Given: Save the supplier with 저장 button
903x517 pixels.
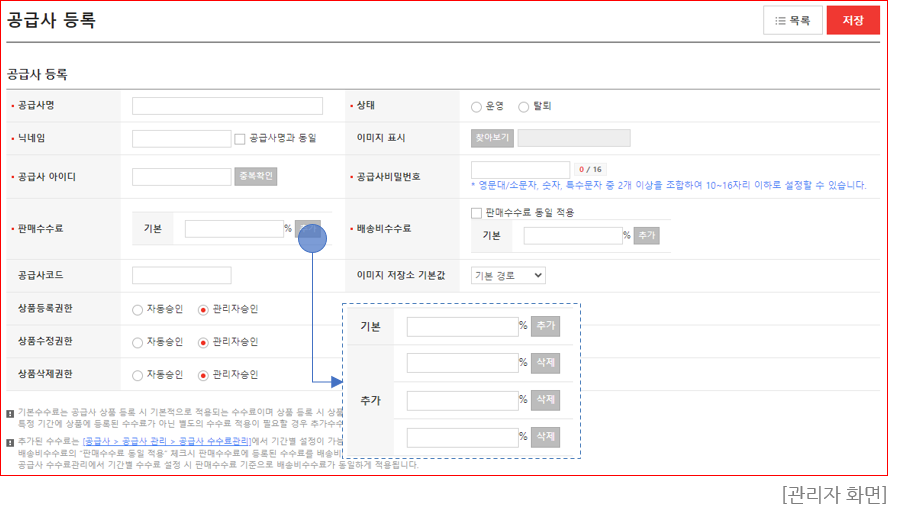Looking at the screenshot, I should [852, 21].
